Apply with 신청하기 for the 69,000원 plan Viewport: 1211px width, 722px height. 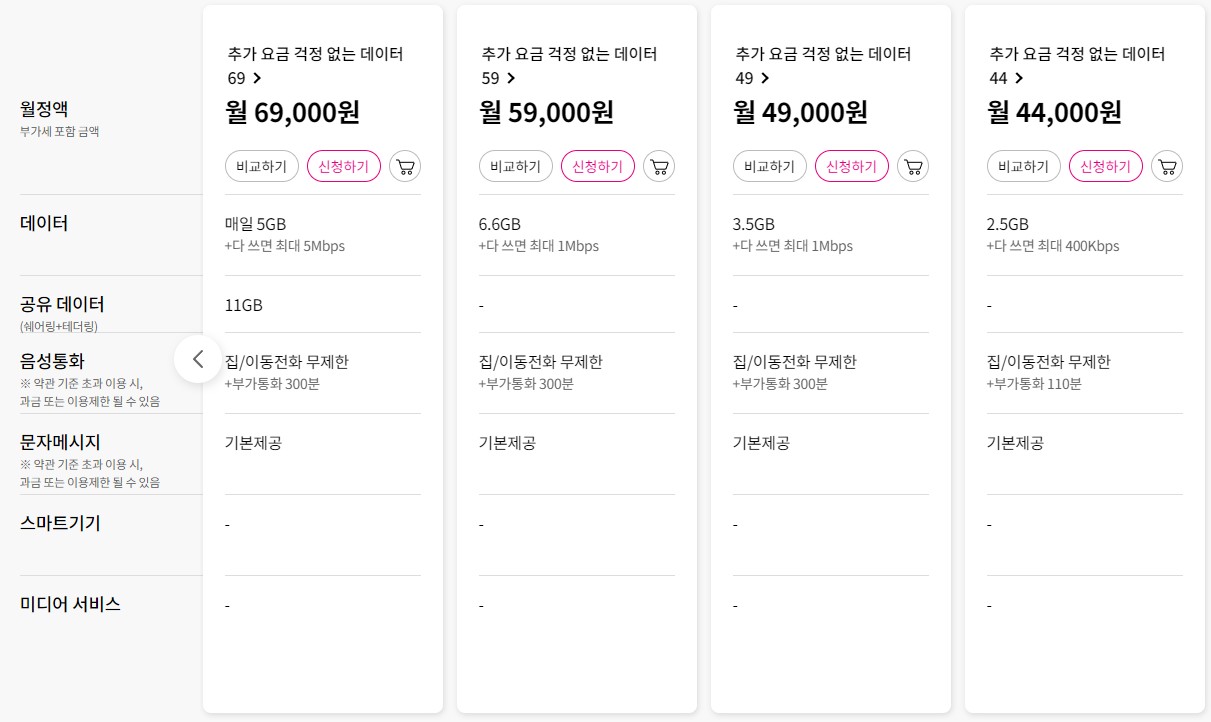pyautogui.click(x=344, y=167)
